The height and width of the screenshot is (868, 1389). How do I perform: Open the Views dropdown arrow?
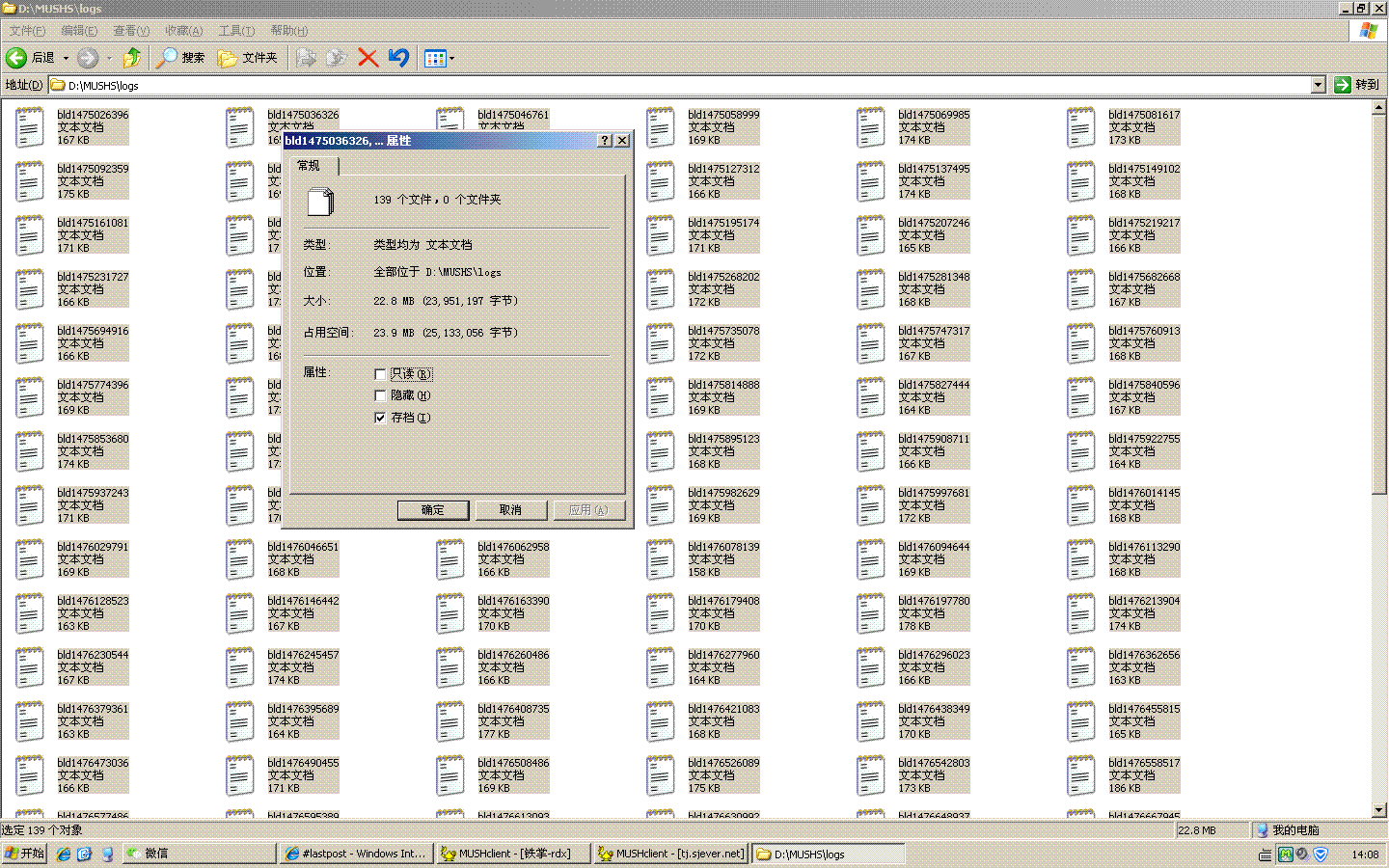pyautogui.click(x=451, y=58)
